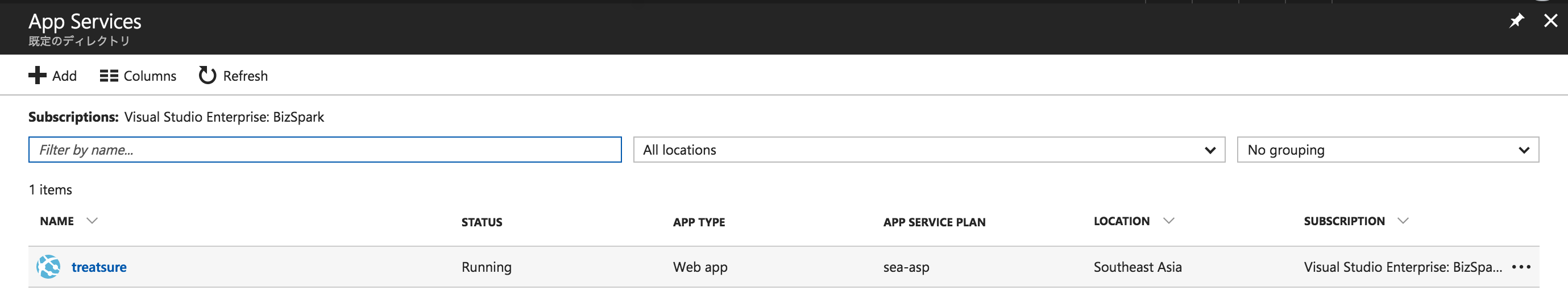The width and height of the screenshot is (1568, 290).
Task: Click the Visual Studio Enterprise: BizSpa... subscription cell
Action: click(x=1403, y=267)
